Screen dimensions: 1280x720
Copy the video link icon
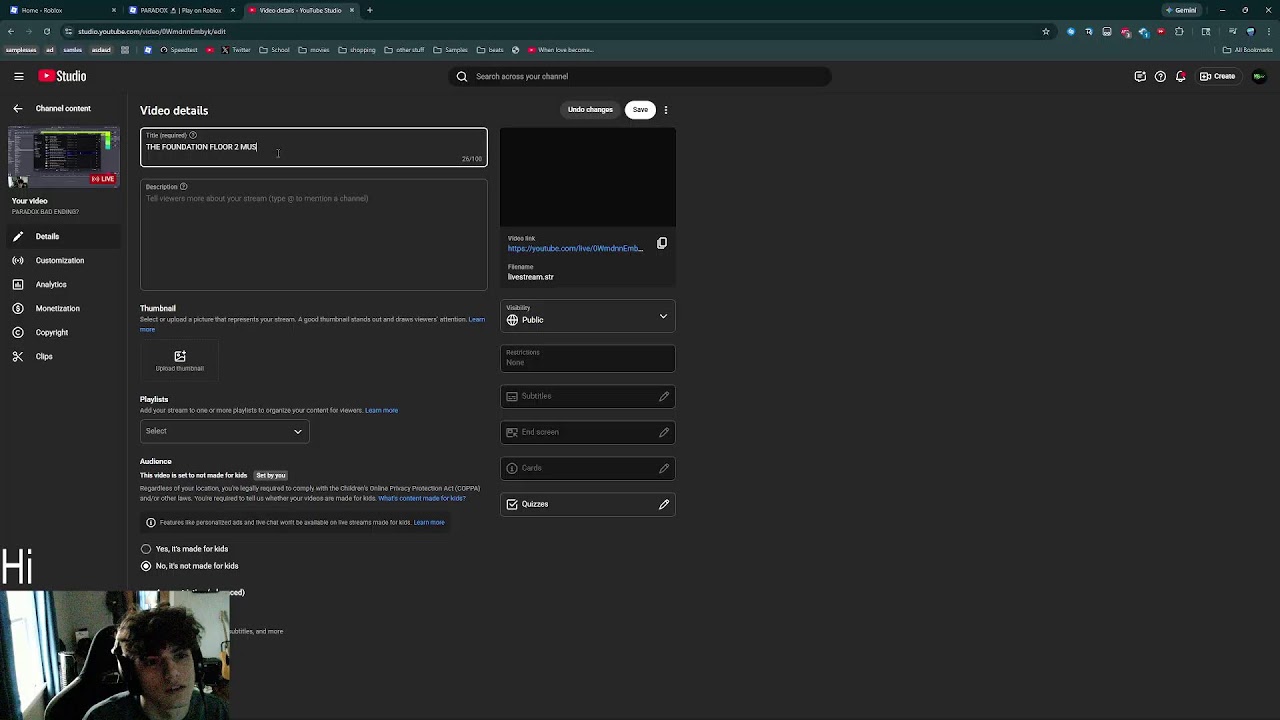(x=662, y=243)
